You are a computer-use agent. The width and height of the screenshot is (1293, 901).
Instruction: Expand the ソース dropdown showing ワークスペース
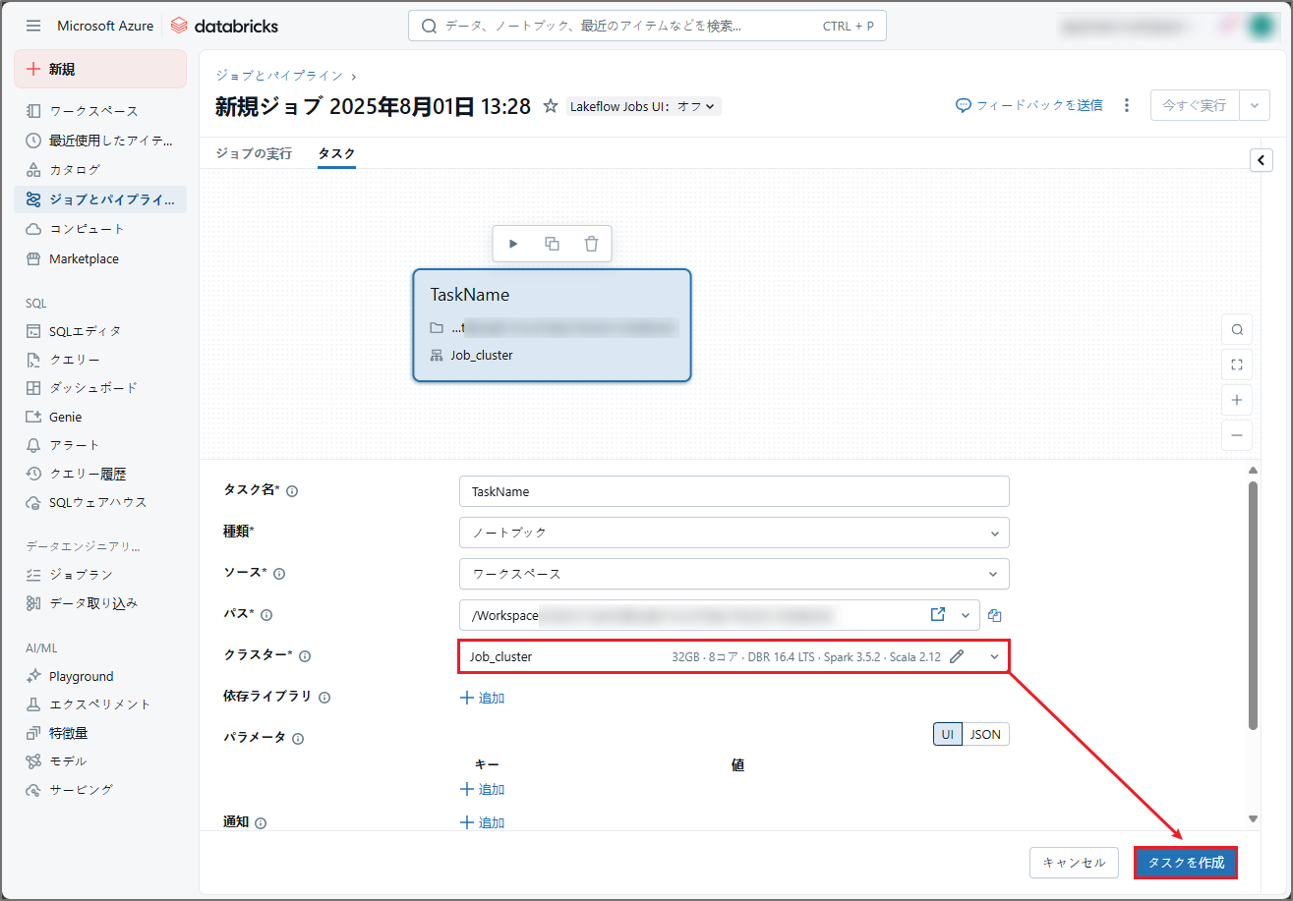coord(734,574)
